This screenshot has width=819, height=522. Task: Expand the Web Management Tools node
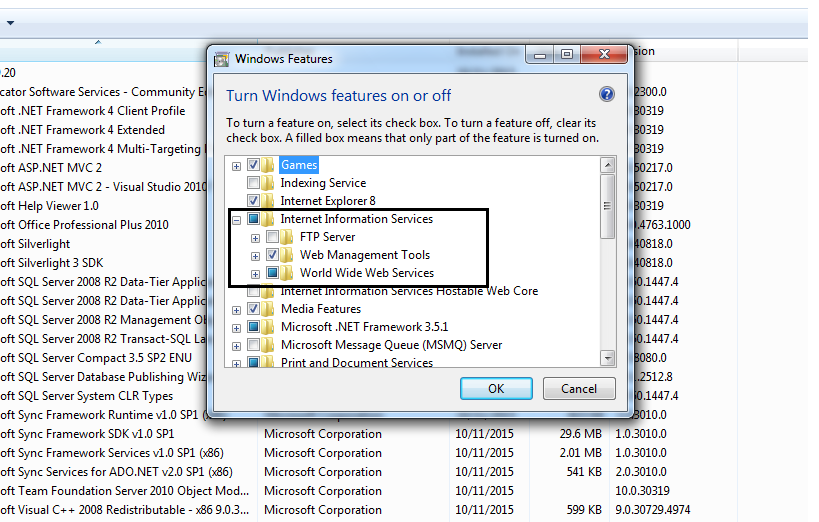click(x=255, y=256)
